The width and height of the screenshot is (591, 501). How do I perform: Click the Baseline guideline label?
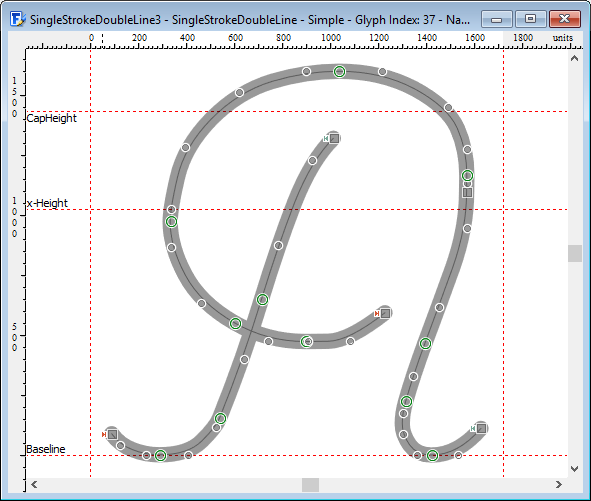pyautogui.click(x=46, y=449)
